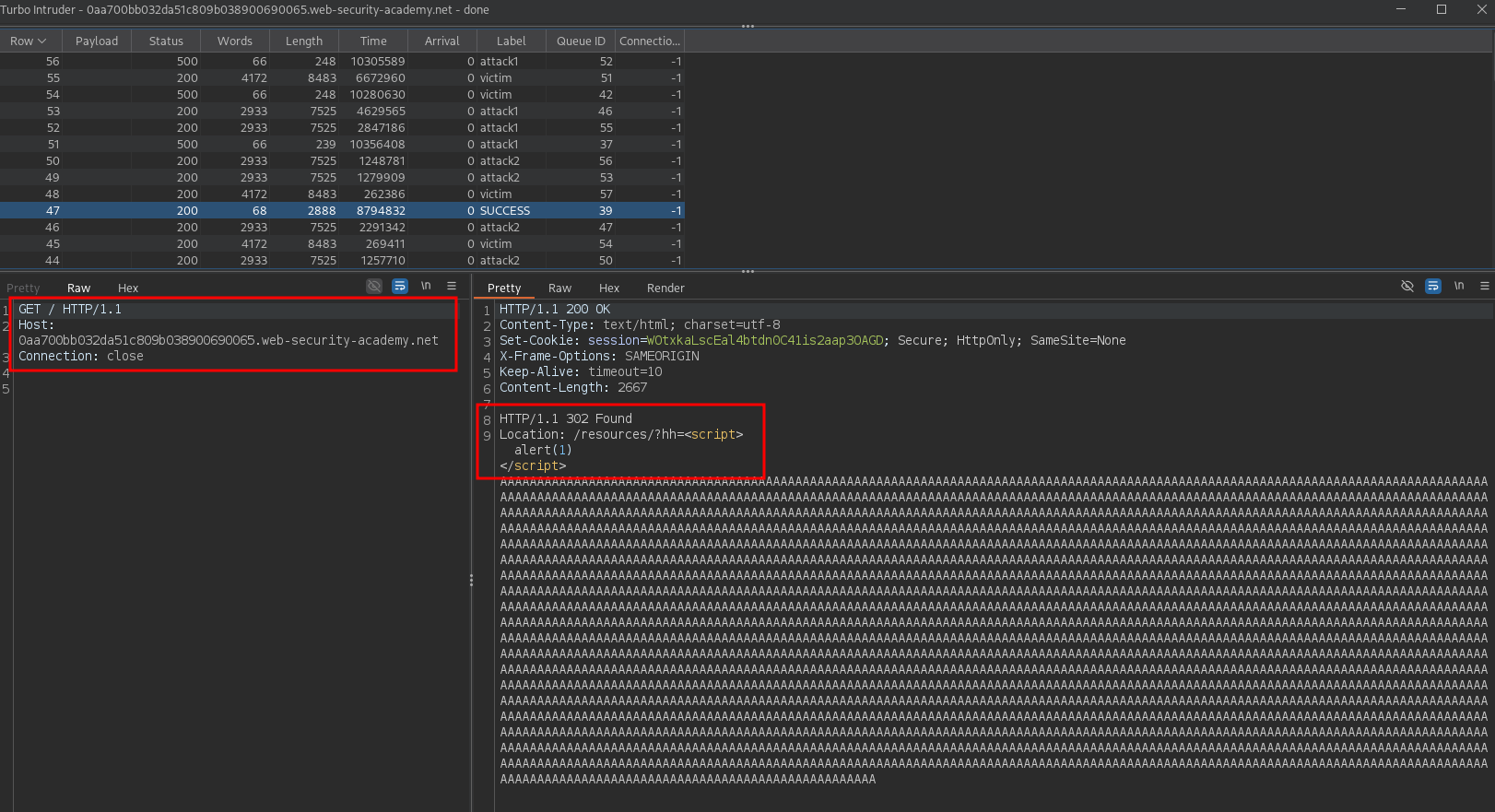Select row 46 with time 2291342
The height and width of the screenshot is (812, 1495).
pos(342,228)
